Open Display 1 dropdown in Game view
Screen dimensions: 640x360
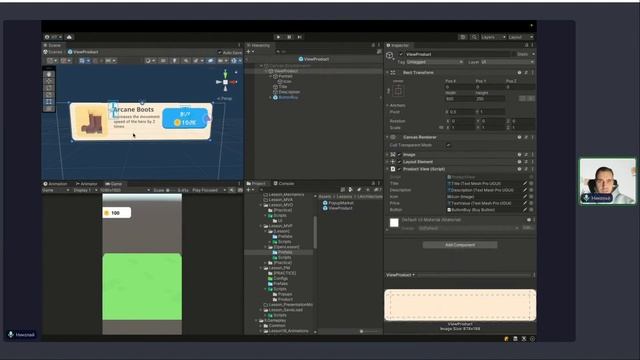pos(85,190)
